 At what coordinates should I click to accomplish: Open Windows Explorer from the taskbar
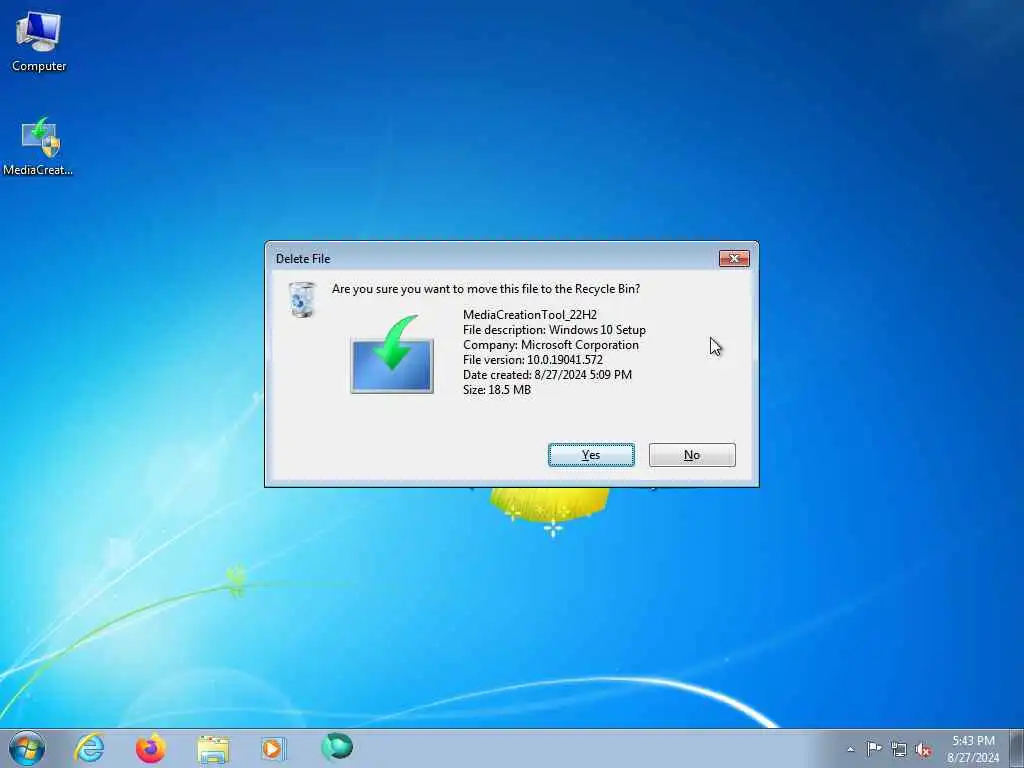coord(213,749)
